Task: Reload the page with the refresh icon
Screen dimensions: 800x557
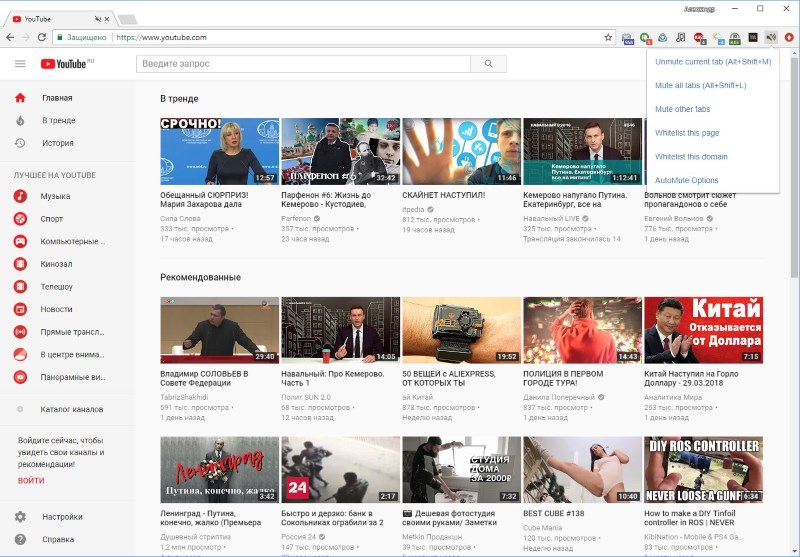Action: (x=42, y=37)
